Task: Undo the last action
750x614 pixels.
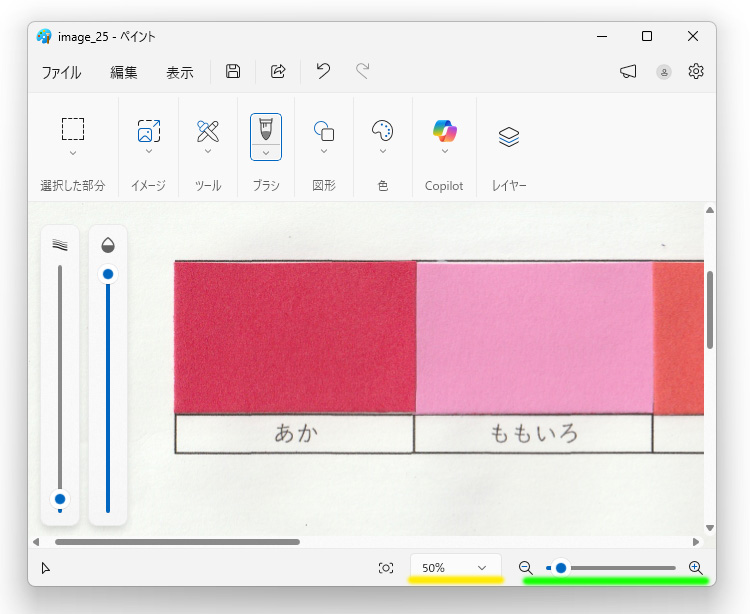Action: coord(323,71)
